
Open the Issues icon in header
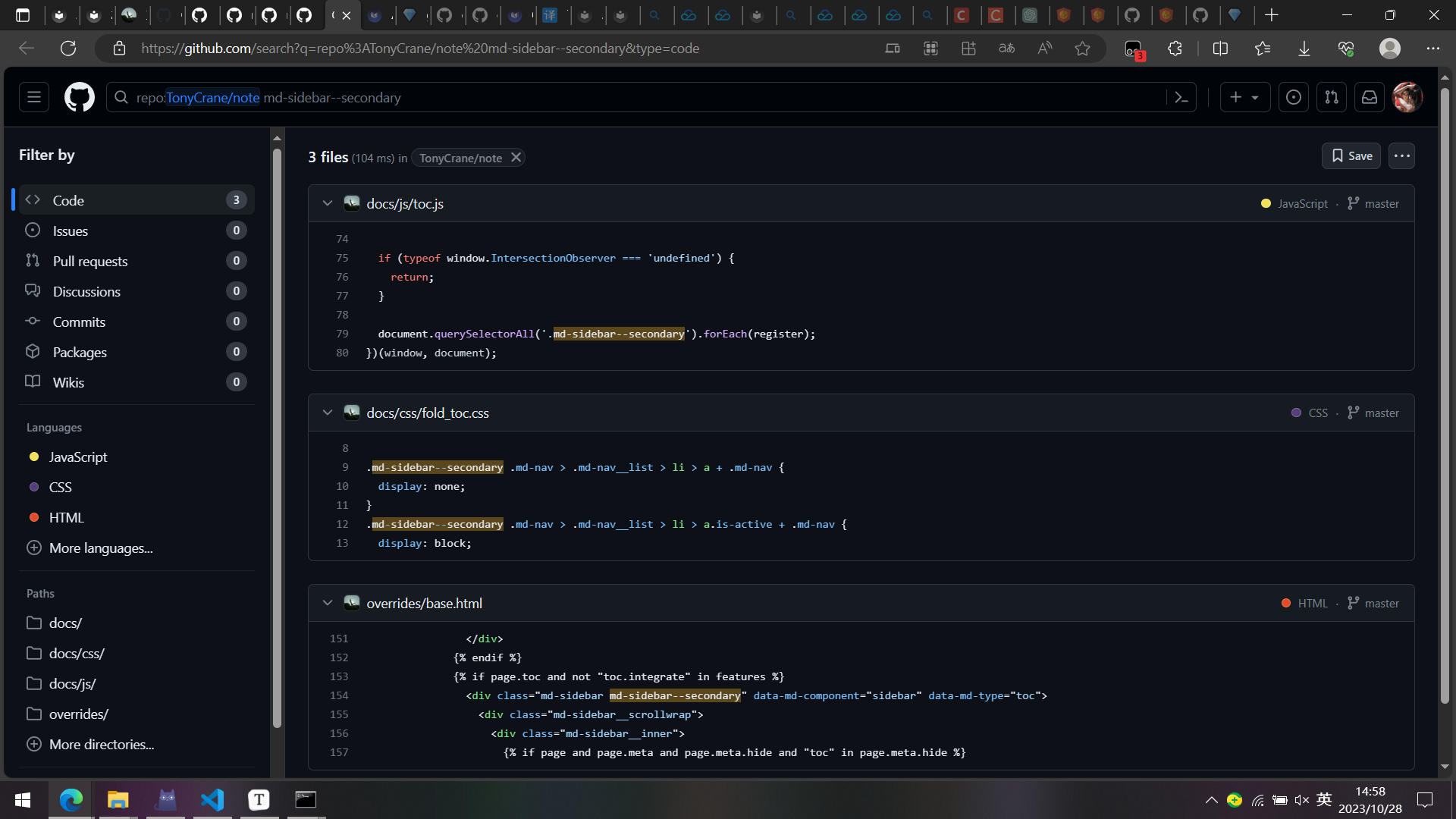tap(1294, 97)
